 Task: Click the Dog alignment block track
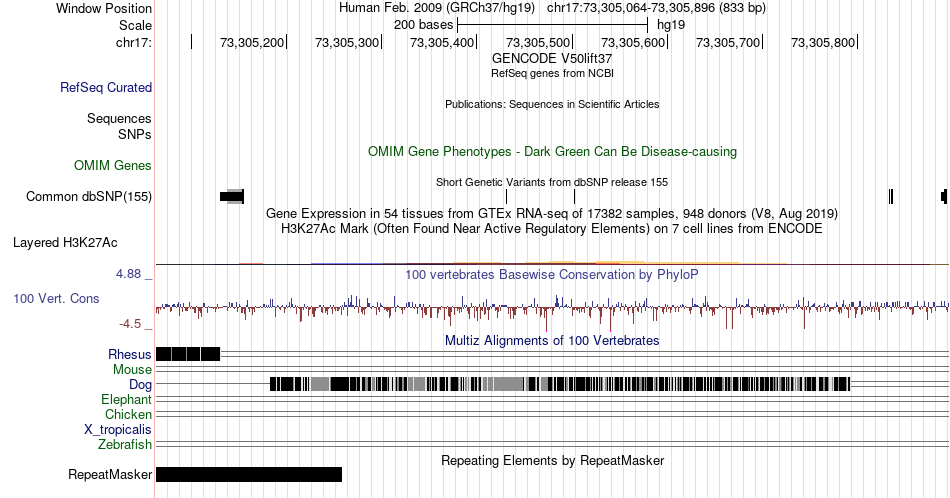[560, 383]
